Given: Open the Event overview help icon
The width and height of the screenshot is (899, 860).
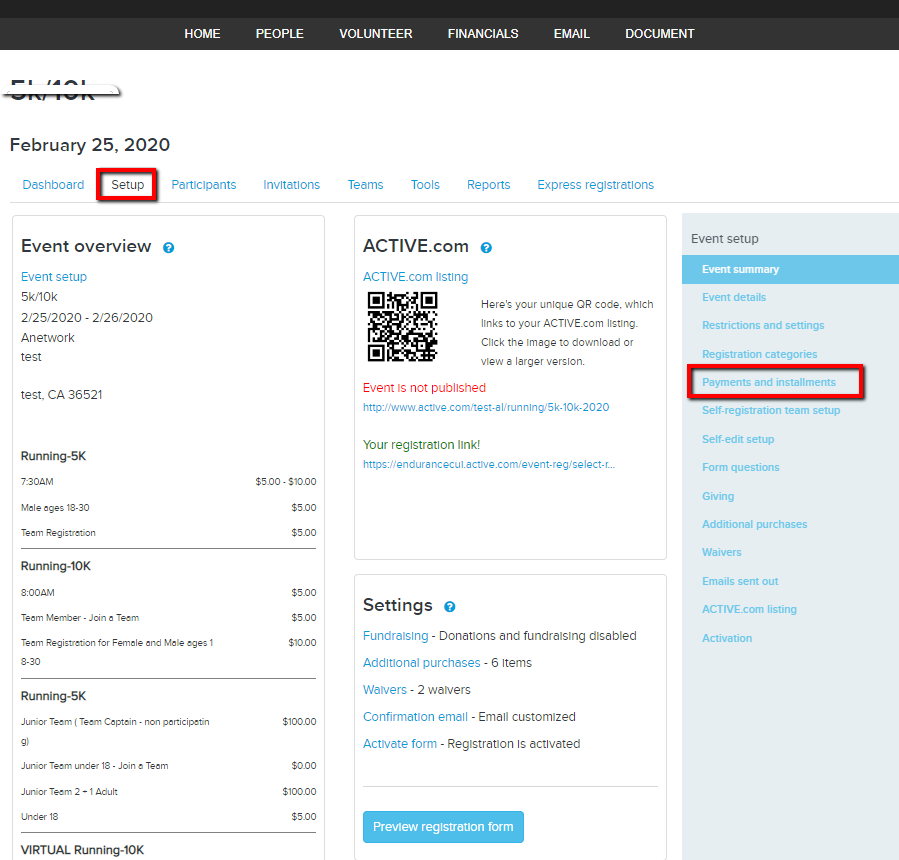Looking at the screenshot, I should (166, 246).
